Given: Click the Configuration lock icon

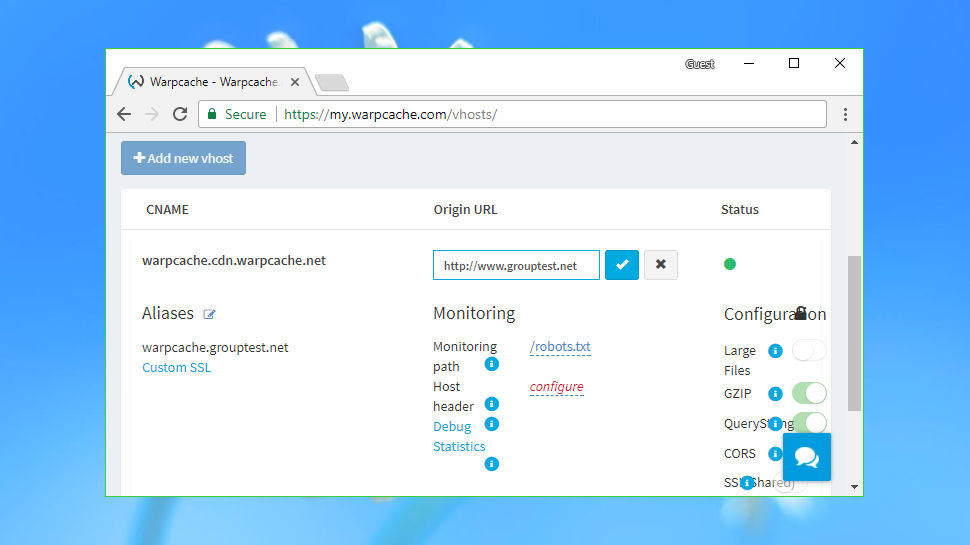Looking at the screenshot, I should click(800, 312).
